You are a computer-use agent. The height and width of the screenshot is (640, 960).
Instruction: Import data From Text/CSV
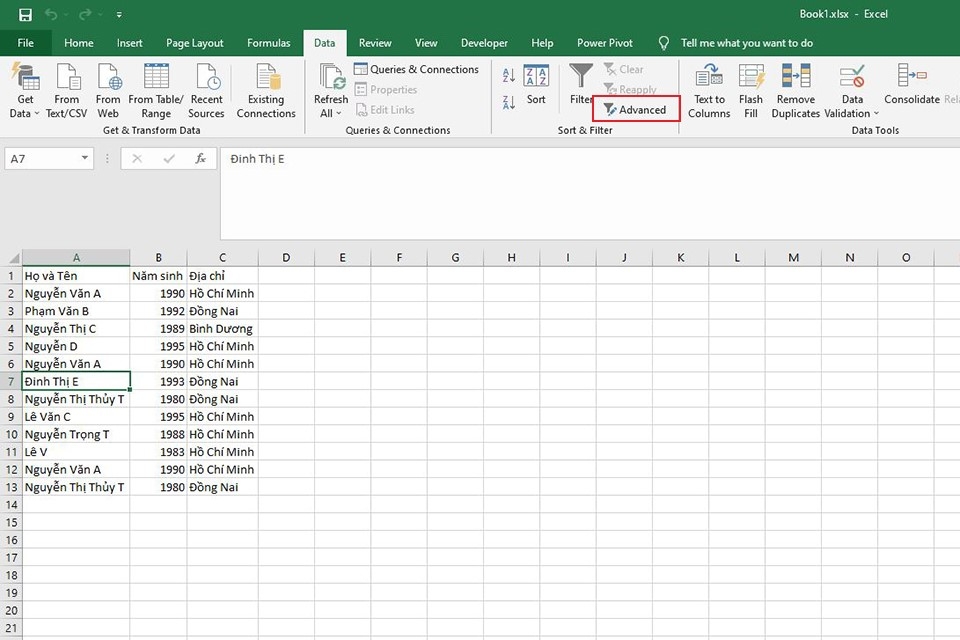[x=67, y=91]
